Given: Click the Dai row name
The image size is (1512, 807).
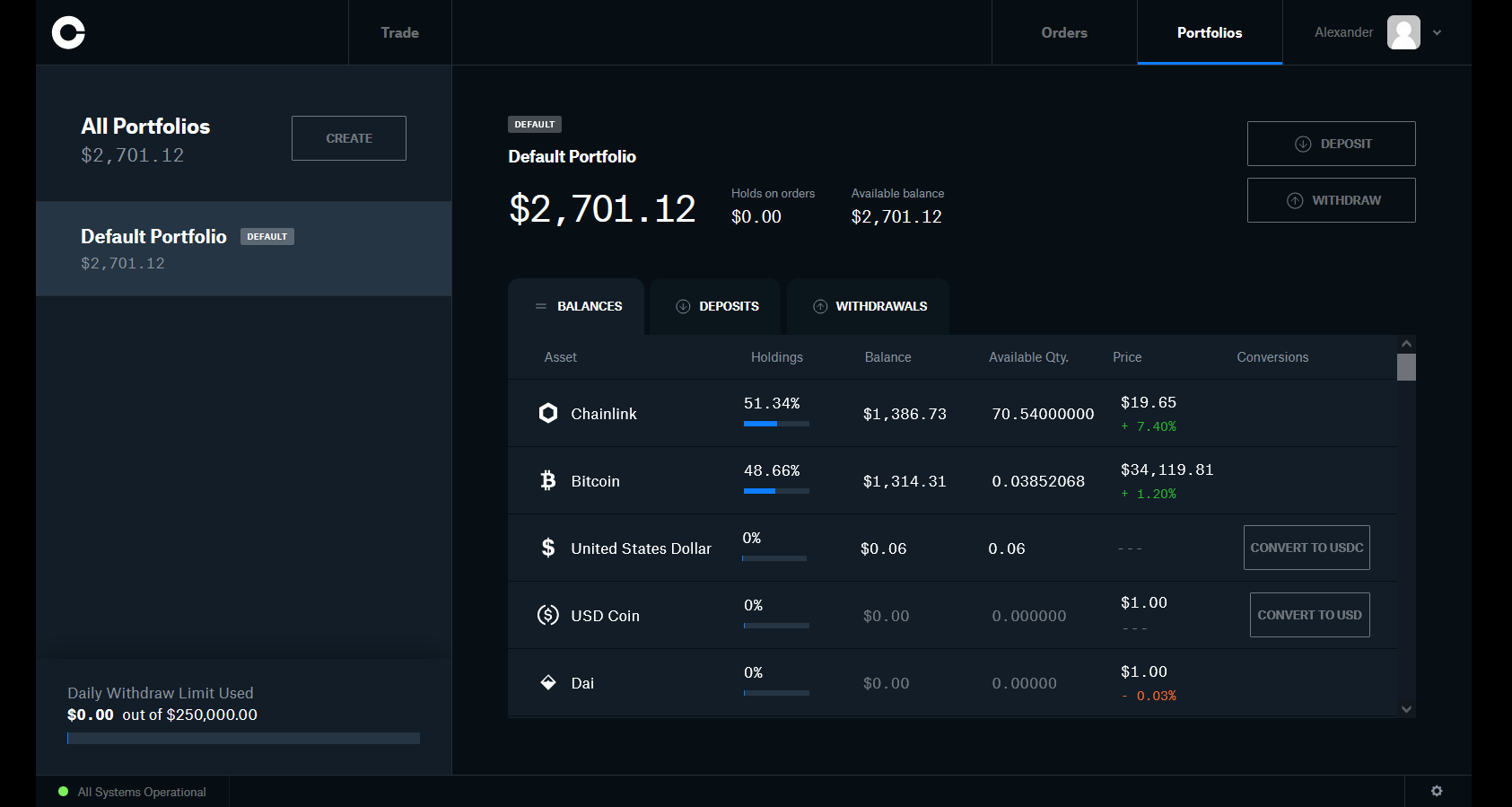Looking at the screenshot, I should pos(582,683).
